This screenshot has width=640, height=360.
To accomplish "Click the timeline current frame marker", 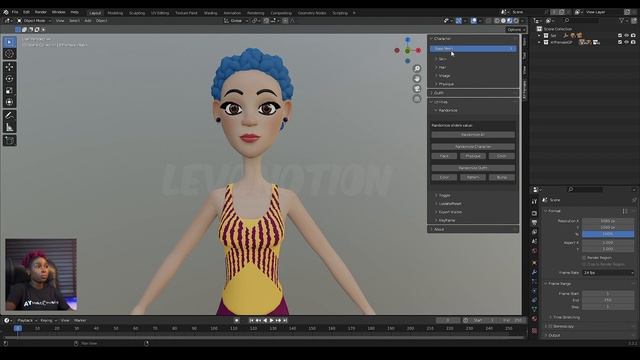I will point(18,328).
